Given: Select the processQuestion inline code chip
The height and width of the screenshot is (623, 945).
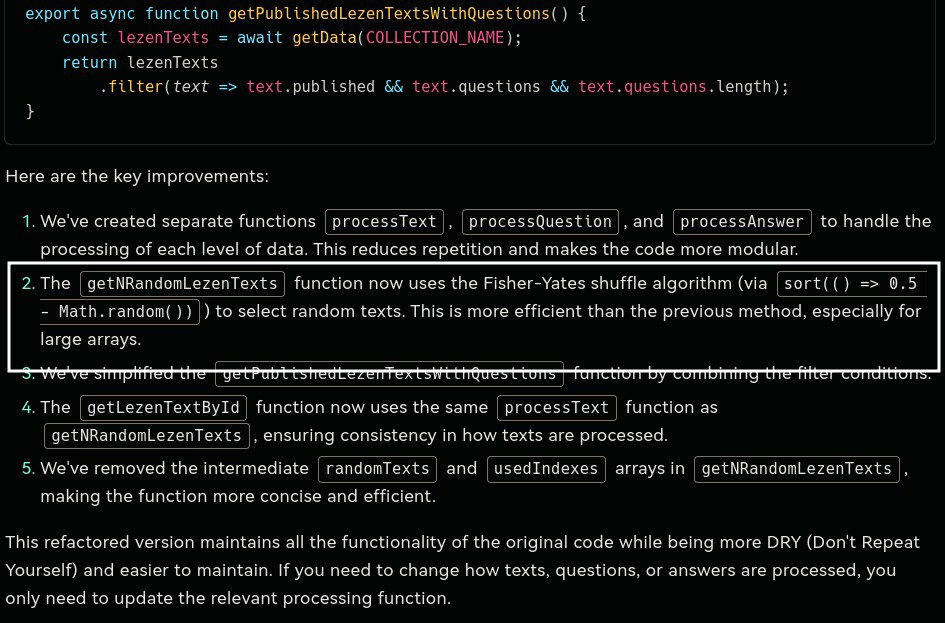Looking at the screenshot, I should click(540, 221).
